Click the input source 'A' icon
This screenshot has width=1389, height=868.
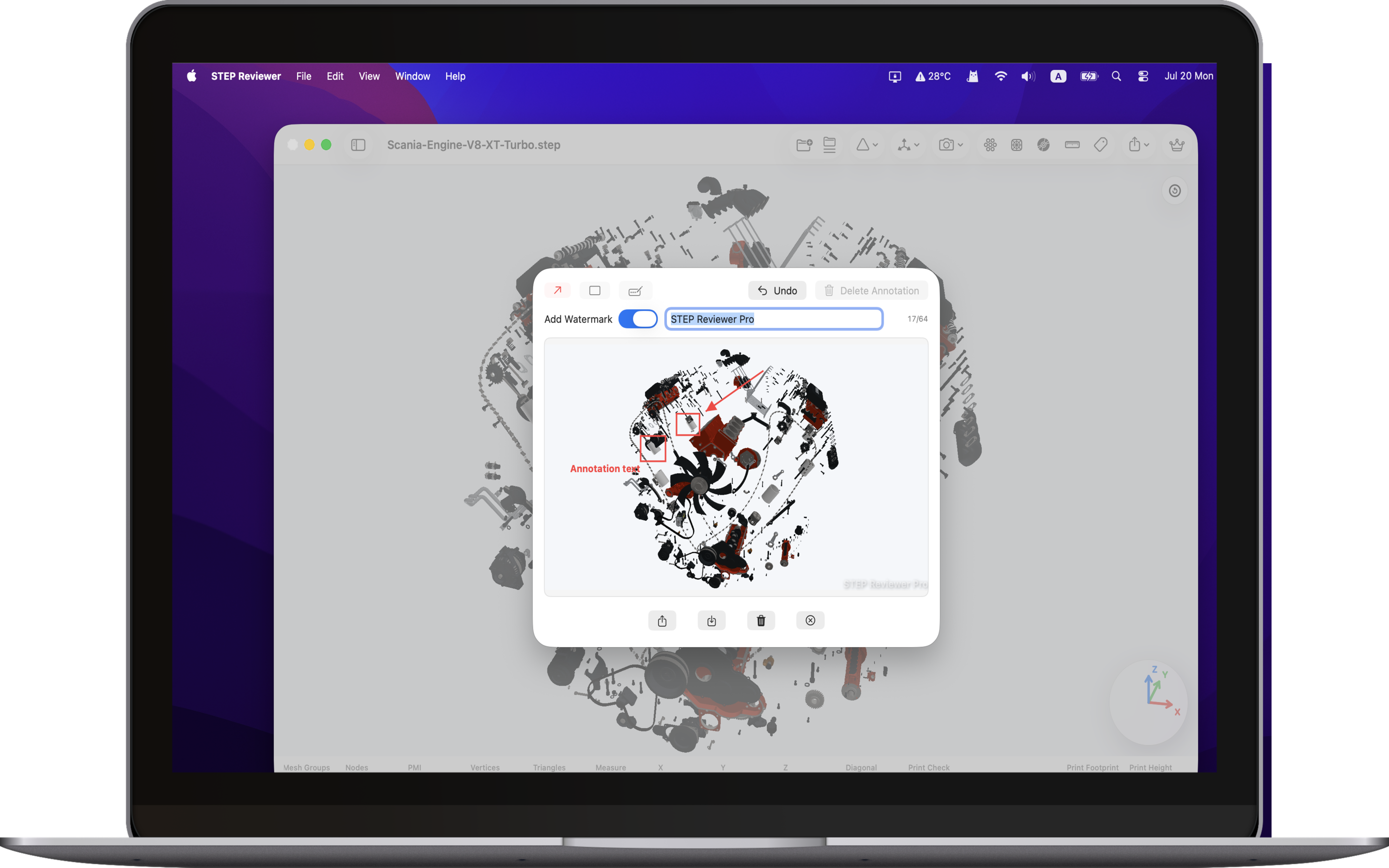[x=1058, y=76]
